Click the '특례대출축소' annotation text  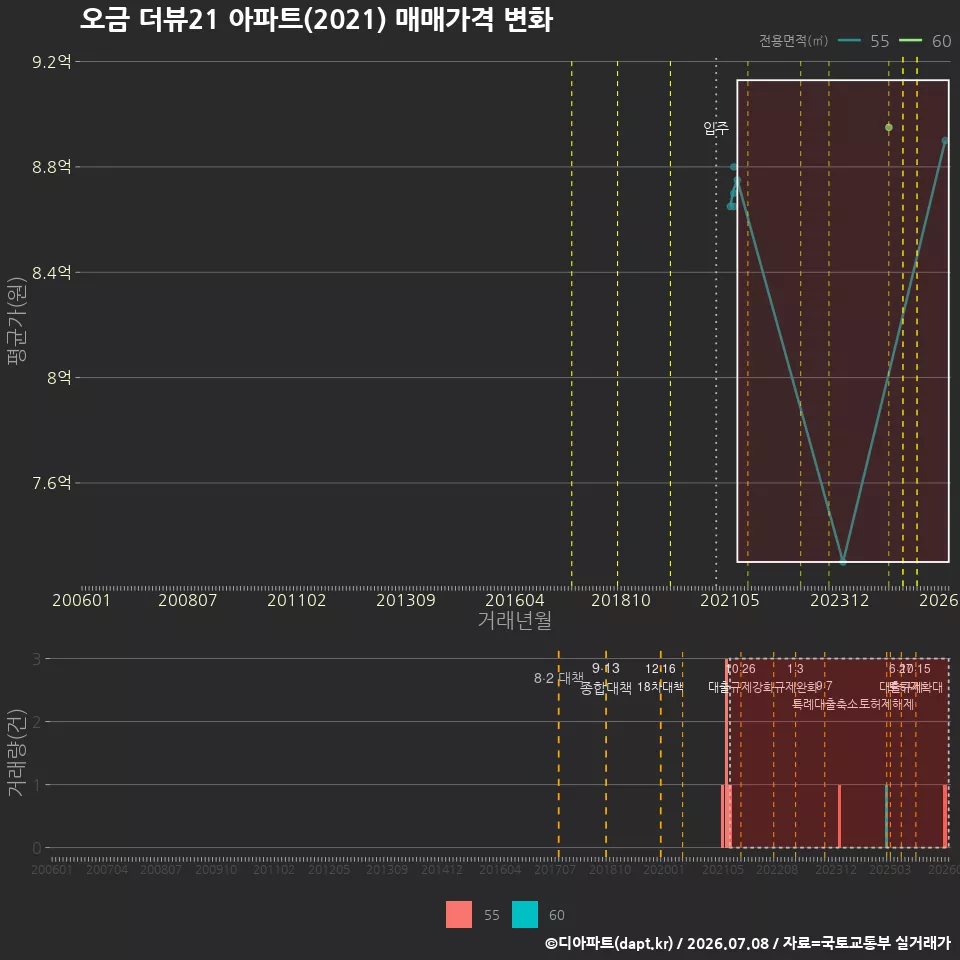point(826,704)
